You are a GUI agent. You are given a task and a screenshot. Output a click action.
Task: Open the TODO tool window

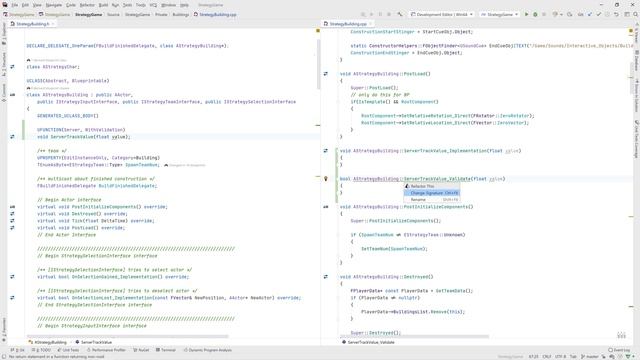point(41,350)
